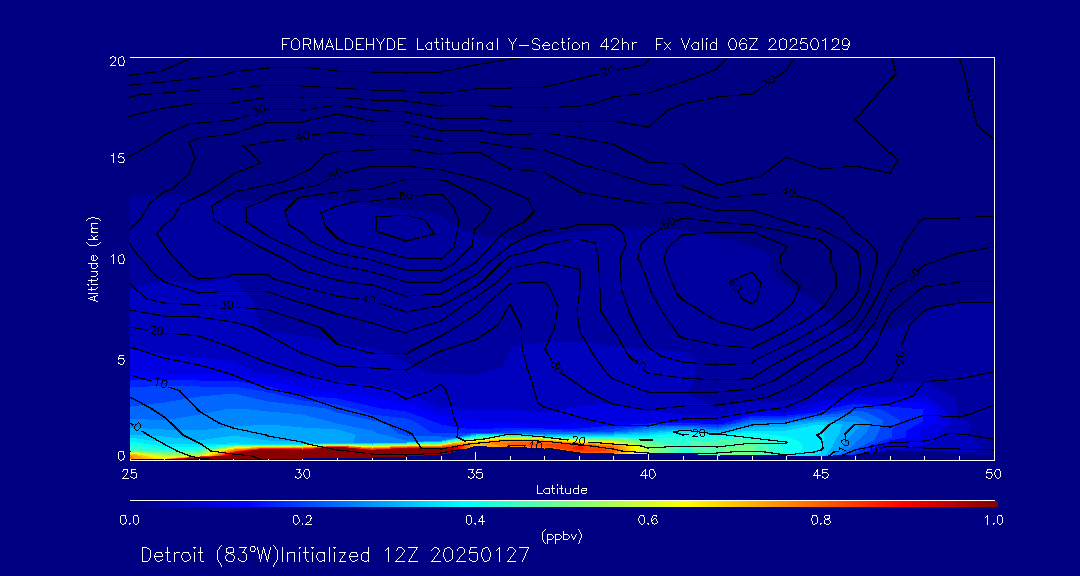The image size is (1080, 576).
Task: Click the latitude axis tick label 35
Action: tap(475, 474)
